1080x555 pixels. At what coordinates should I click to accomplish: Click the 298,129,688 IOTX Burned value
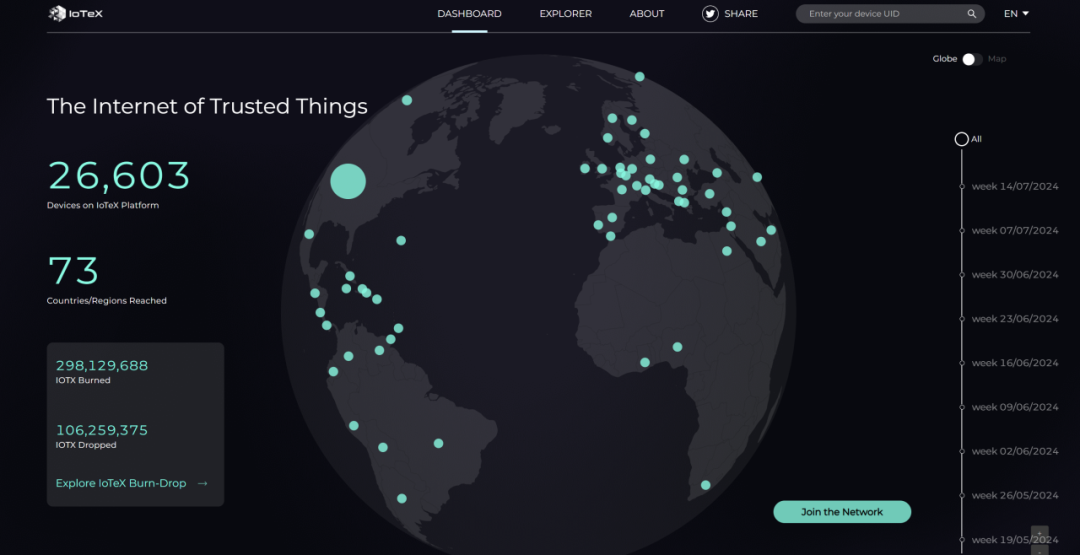click(x=102, y=366)
